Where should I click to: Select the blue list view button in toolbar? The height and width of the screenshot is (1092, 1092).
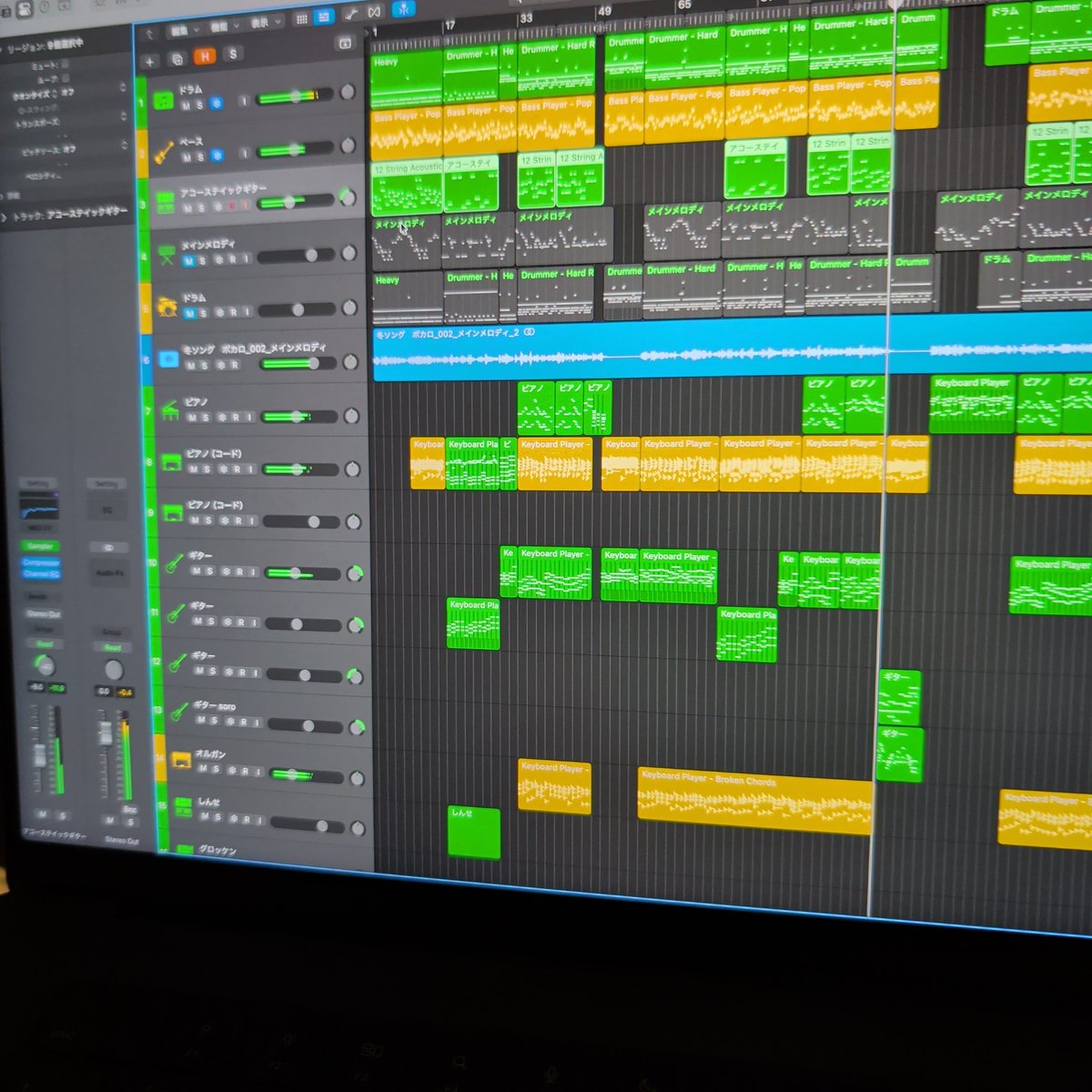tap(324, 17)
